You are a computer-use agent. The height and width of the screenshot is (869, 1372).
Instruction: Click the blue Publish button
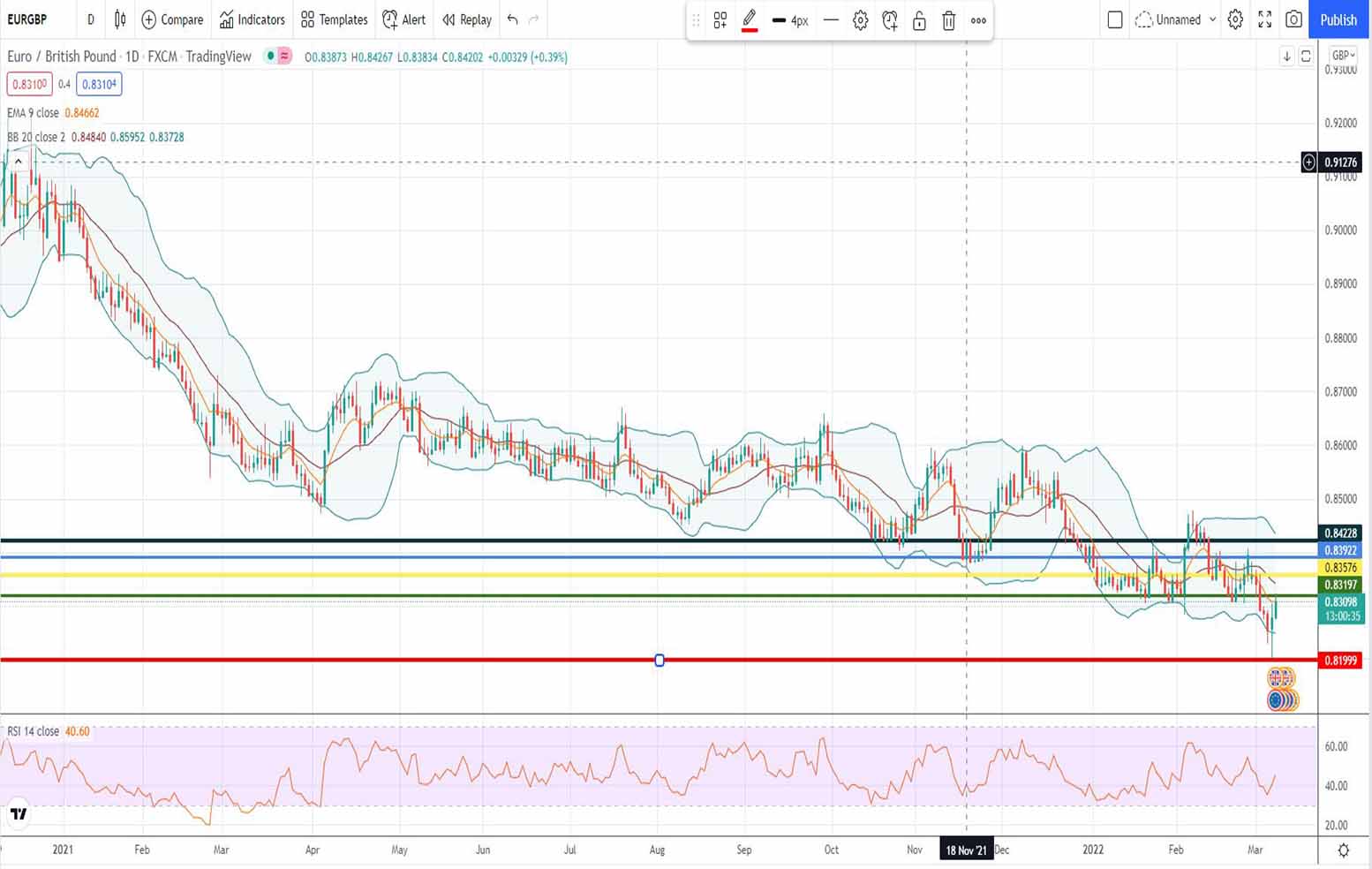coord(1338,19)
